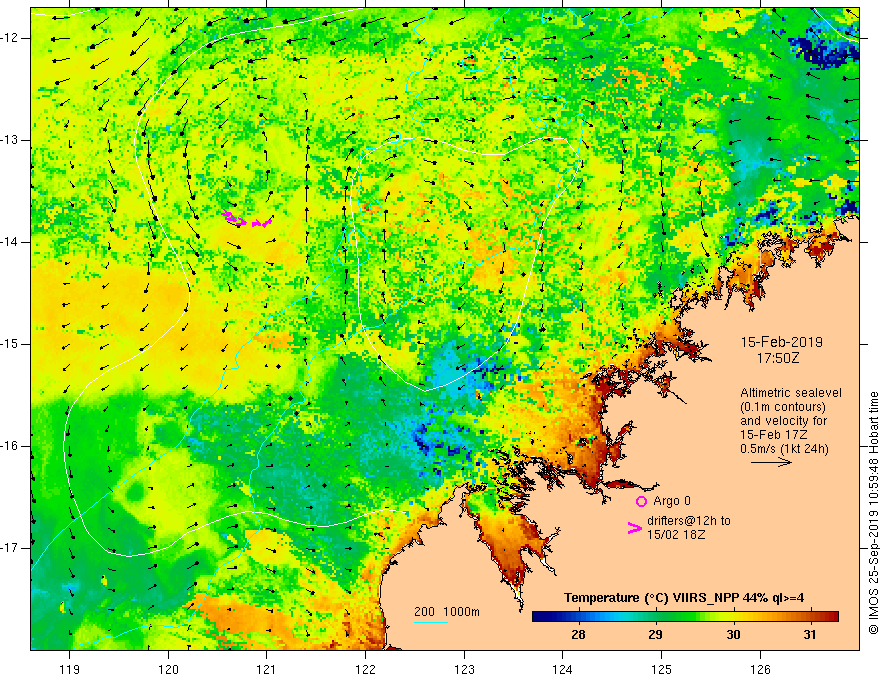Click the temperature color bar
Screen dimensions: 880x680
pos(685,616)
